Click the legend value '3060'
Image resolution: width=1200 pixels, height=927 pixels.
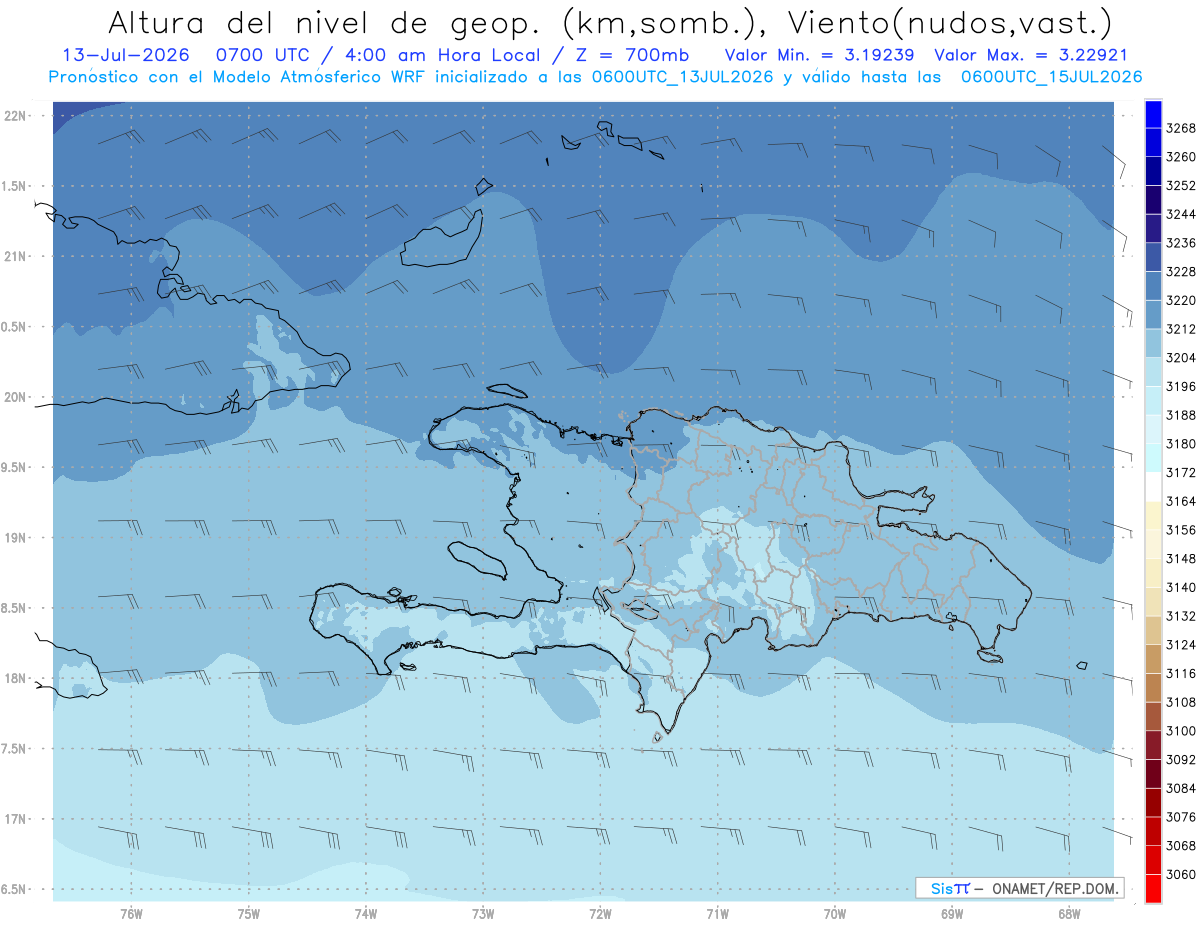click(x=1180, y=874)
